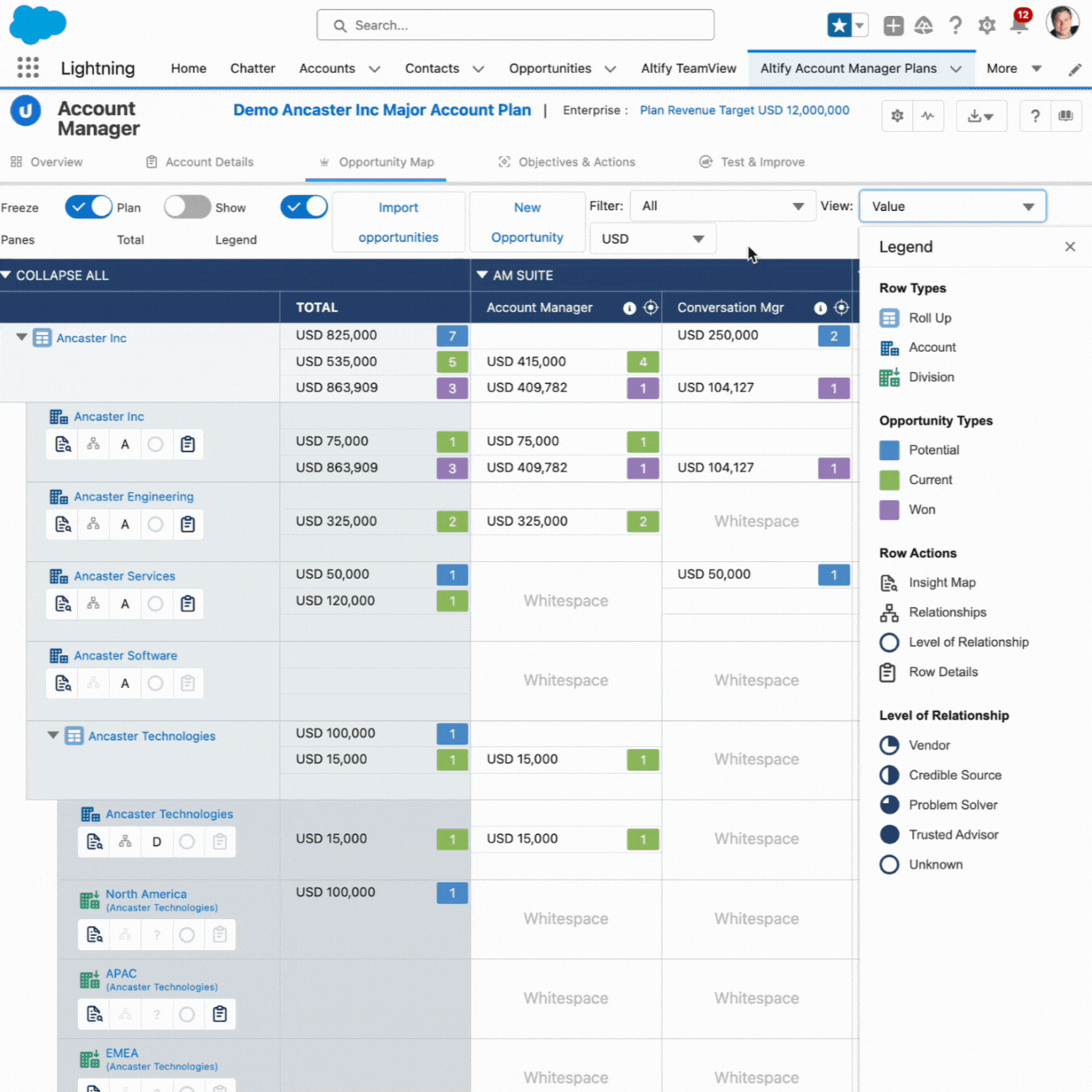Expand the Opportunities nav menu chevron
Viewport: 1092px width, 1092px height.
[x=610, y=69]
